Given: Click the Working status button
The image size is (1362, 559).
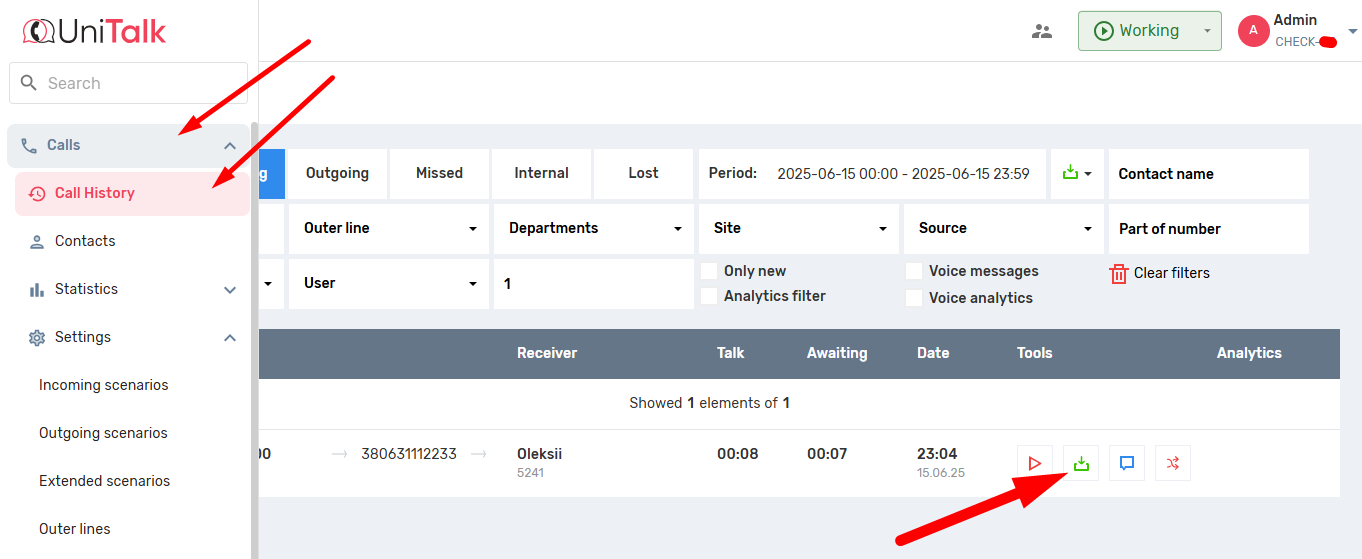Looking at the screenshot, I should pos(1138,31).
